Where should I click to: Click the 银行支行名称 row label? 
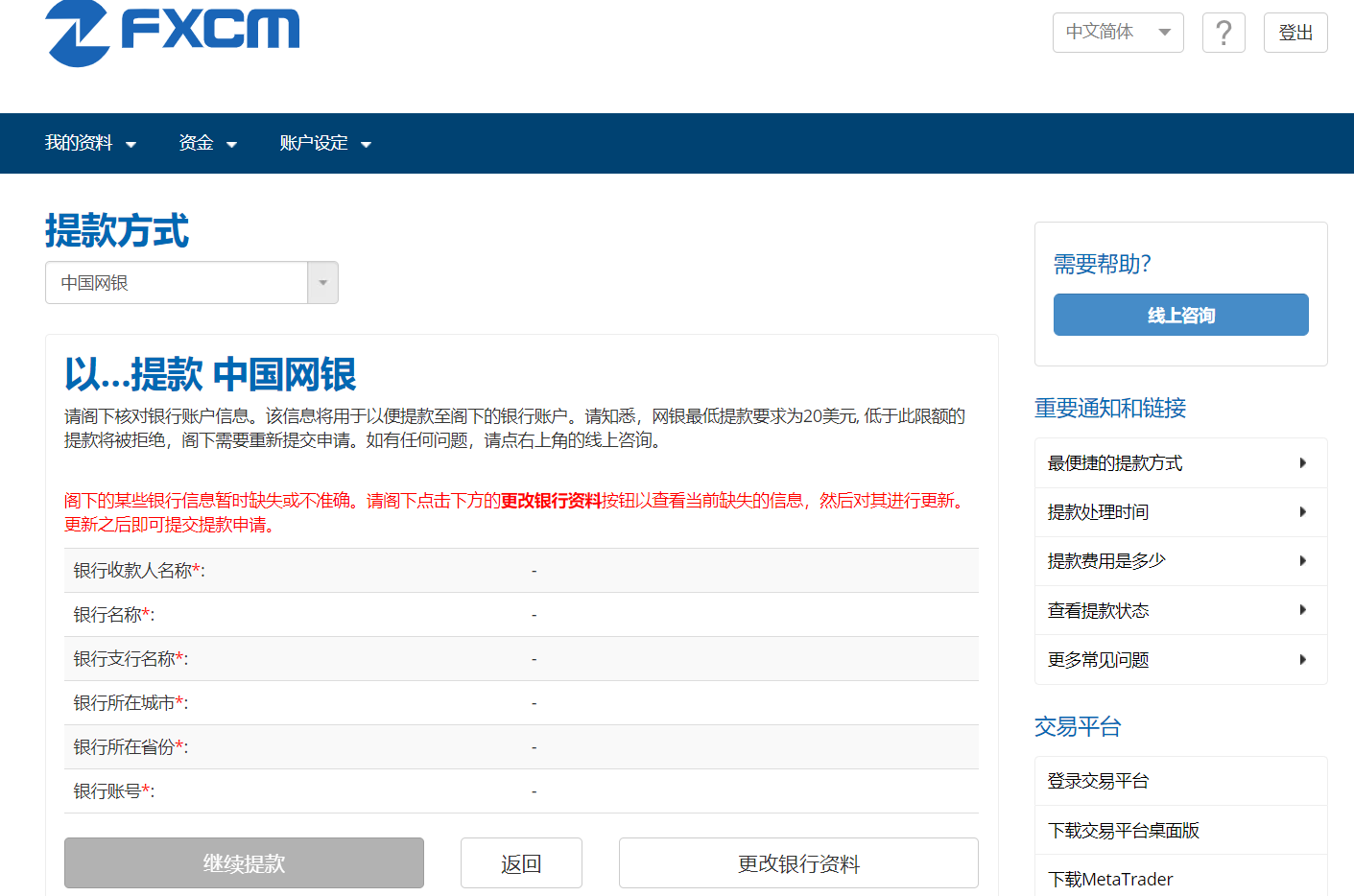coord(131,659)
